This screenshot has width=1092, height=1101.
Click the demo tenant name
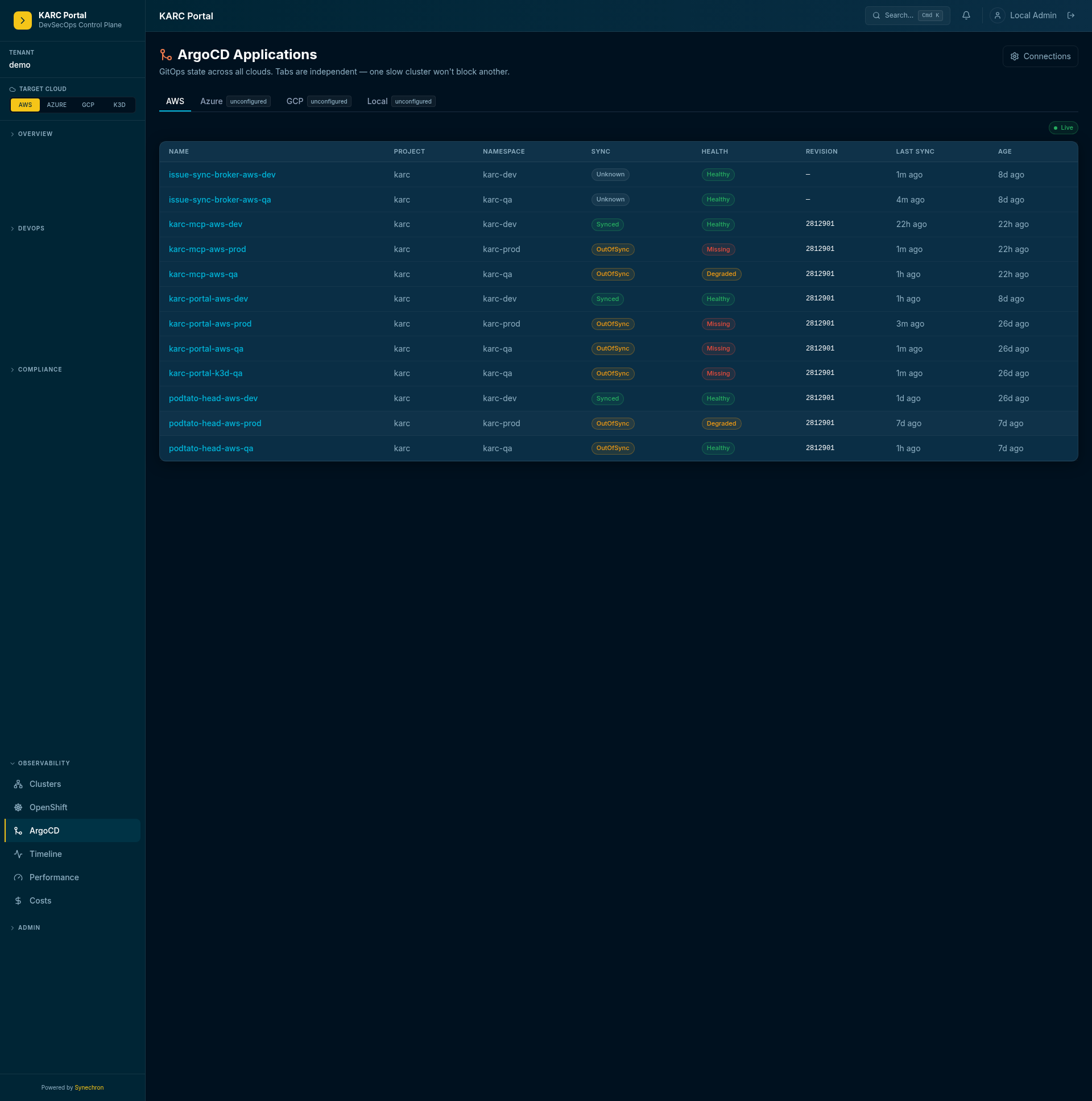coord(20,65)
